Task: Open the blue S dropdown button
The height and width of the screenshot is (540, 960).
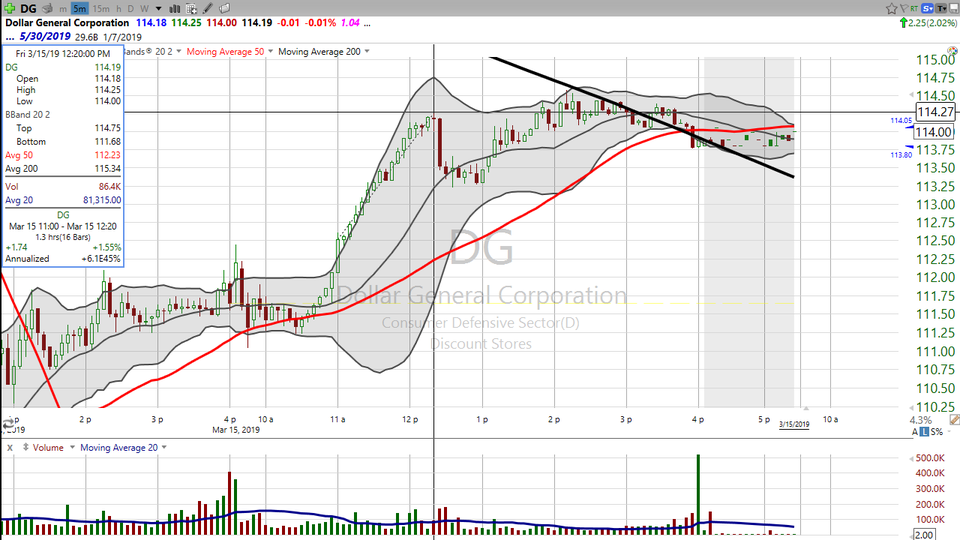Action: pos(927,9)
